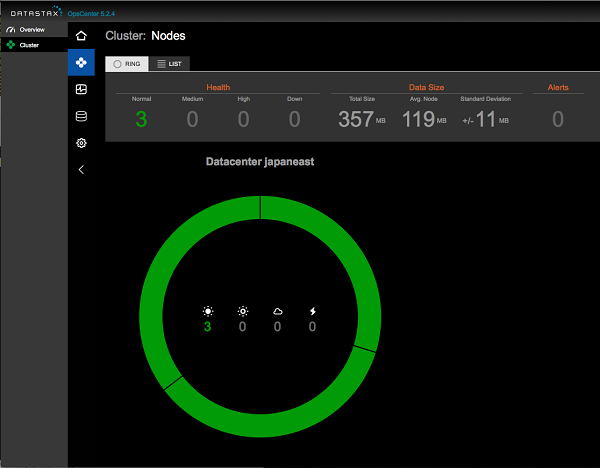Switch to the Ring view tab
Image resolution: width=600 pixels, height=468 pixels.
click(x=127, y=63)
